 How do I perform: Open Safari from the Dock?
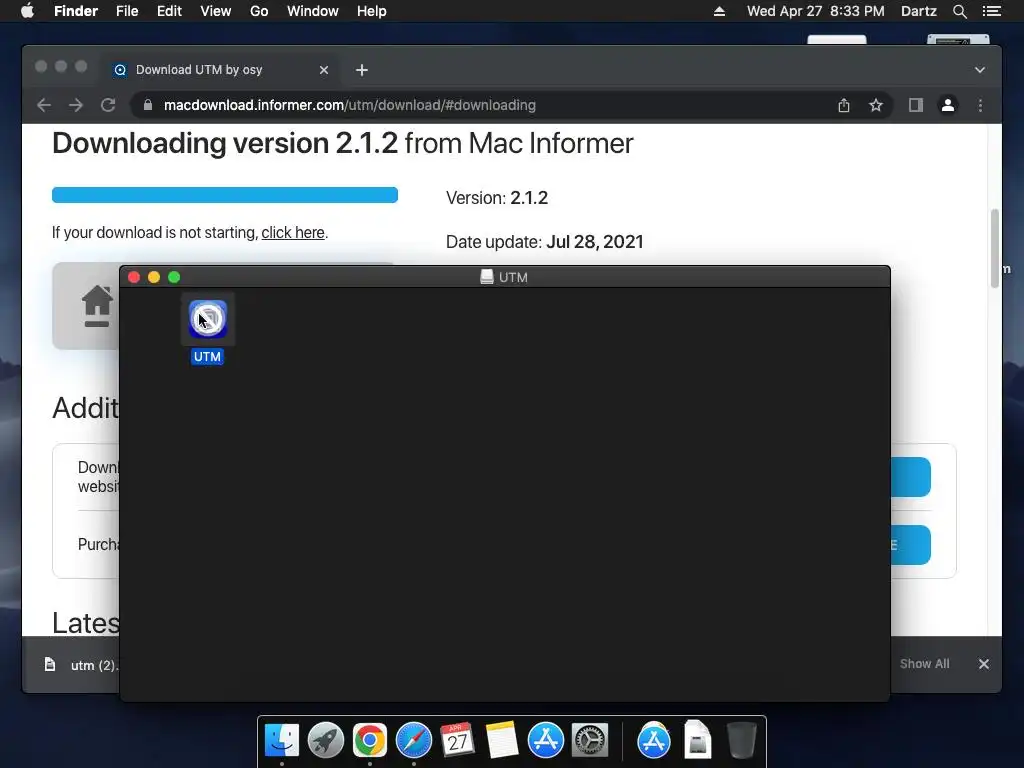point(413,741)
